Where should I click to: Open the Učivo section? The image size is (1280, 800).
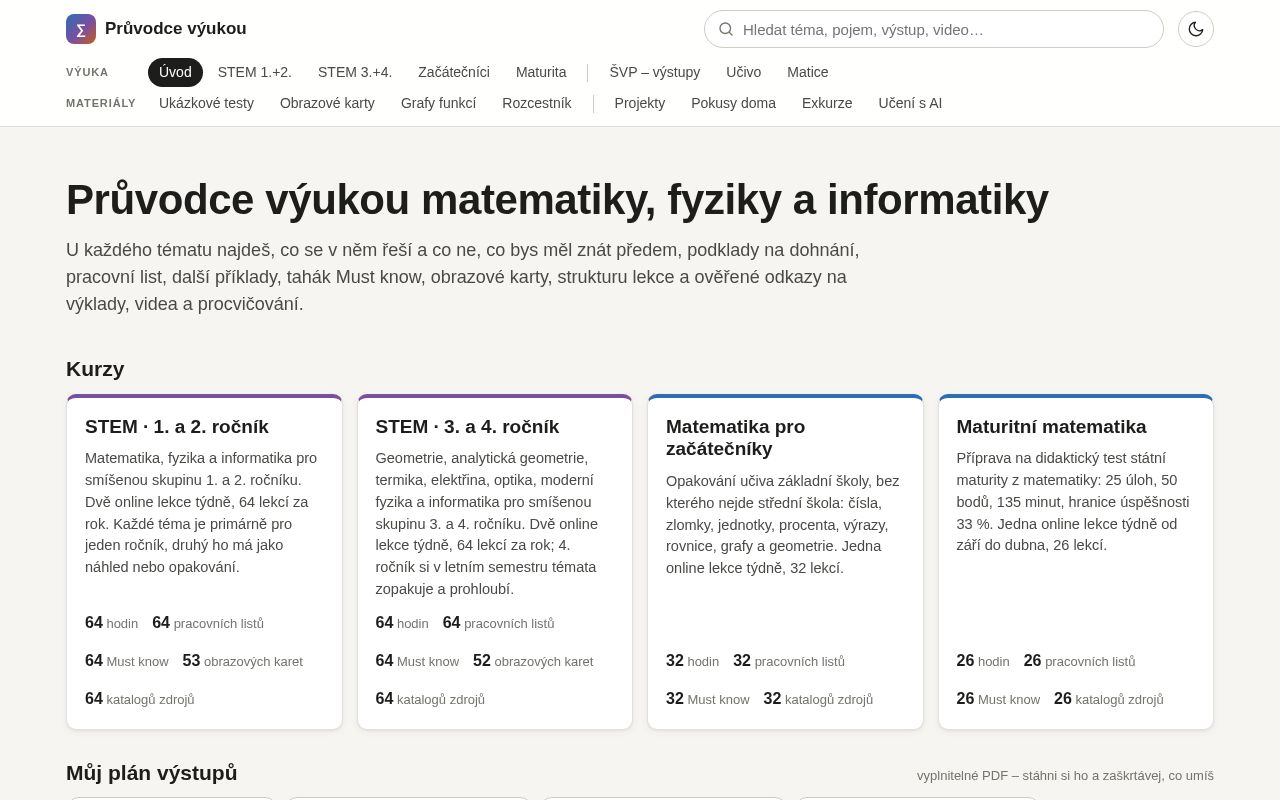(x=744, y=72)
